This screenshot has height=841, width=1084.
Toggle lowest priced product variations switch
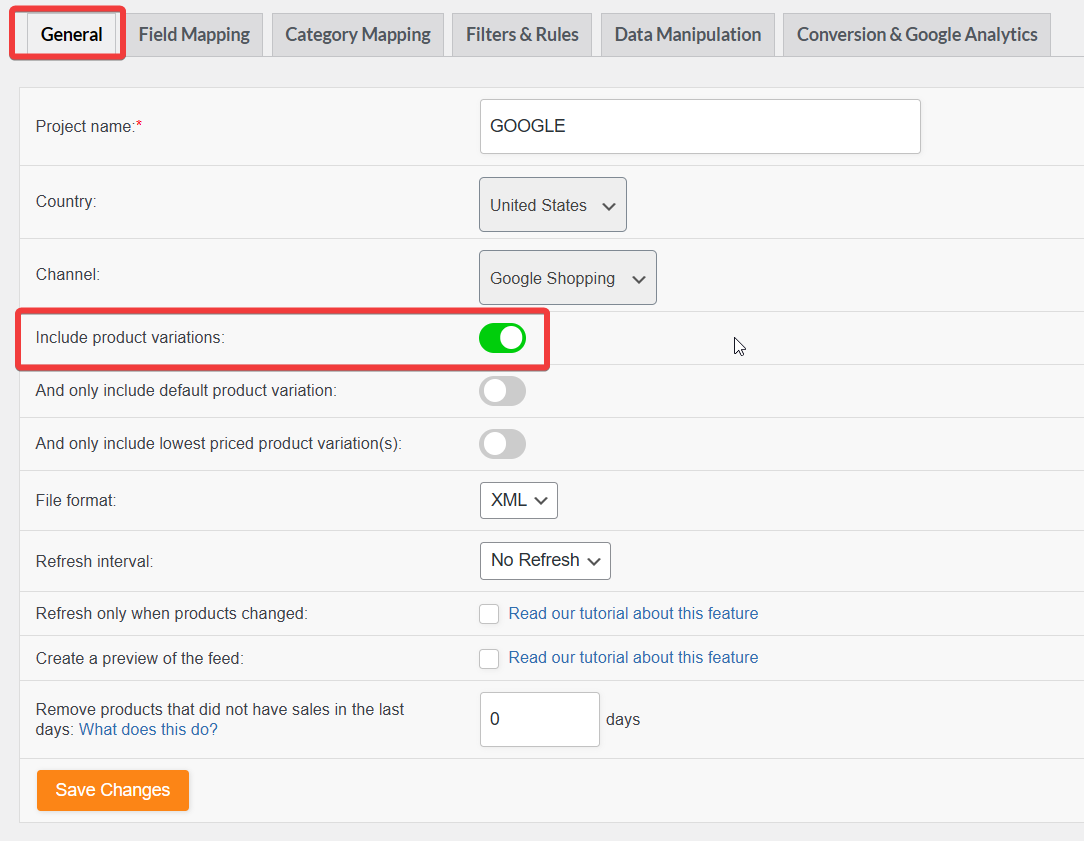pos(502,444)
